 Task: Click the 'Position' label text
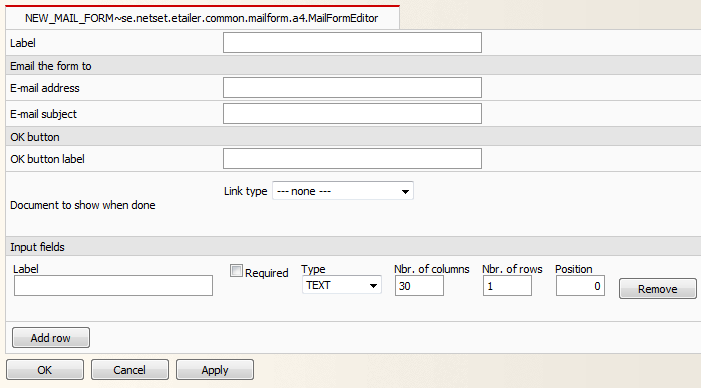pyautogui.click(x=574, y=269)
